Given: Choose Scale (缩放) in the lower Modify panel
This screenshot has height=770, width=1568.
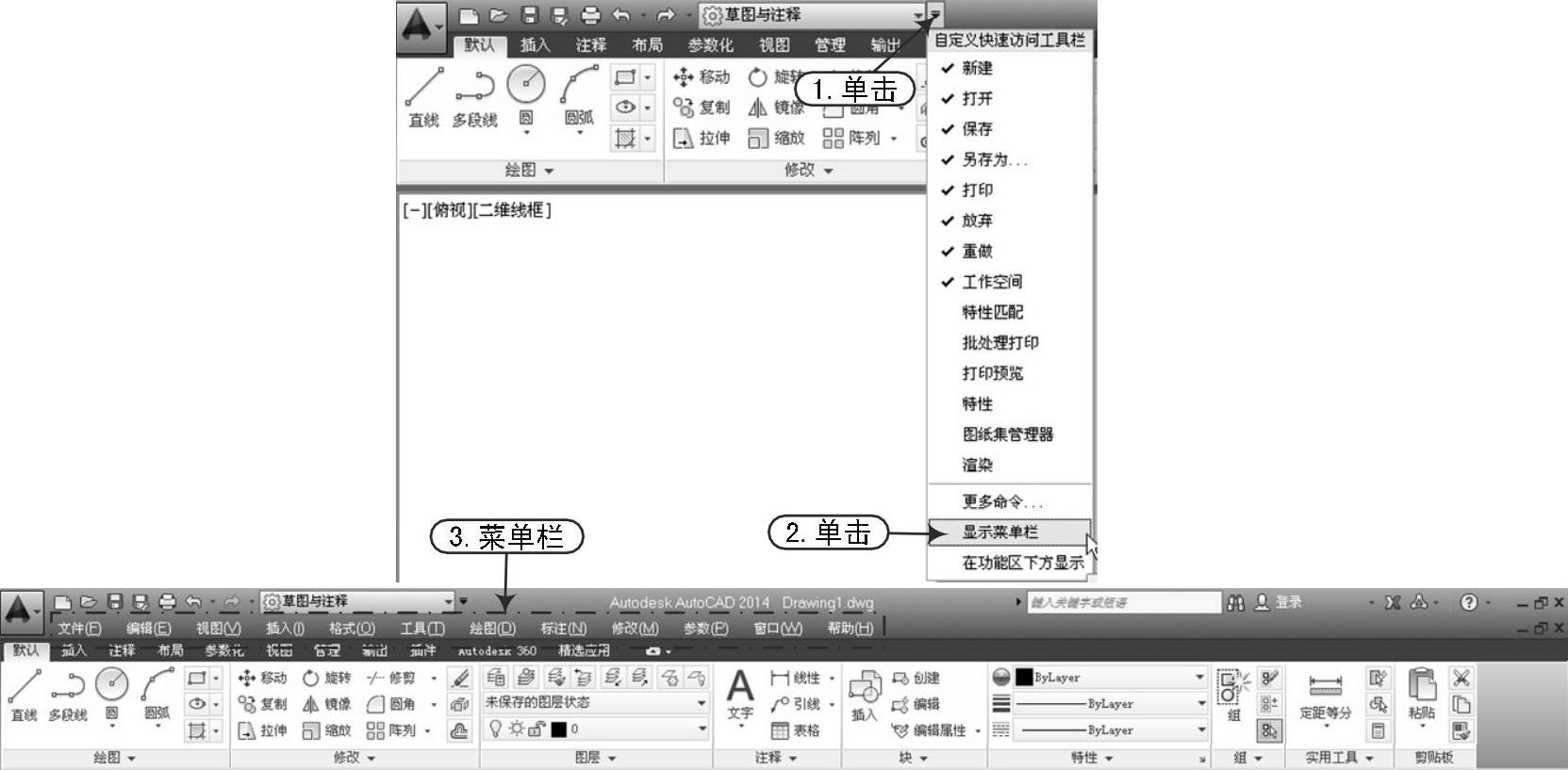Looking at the screenshot, I should point(326,730).
